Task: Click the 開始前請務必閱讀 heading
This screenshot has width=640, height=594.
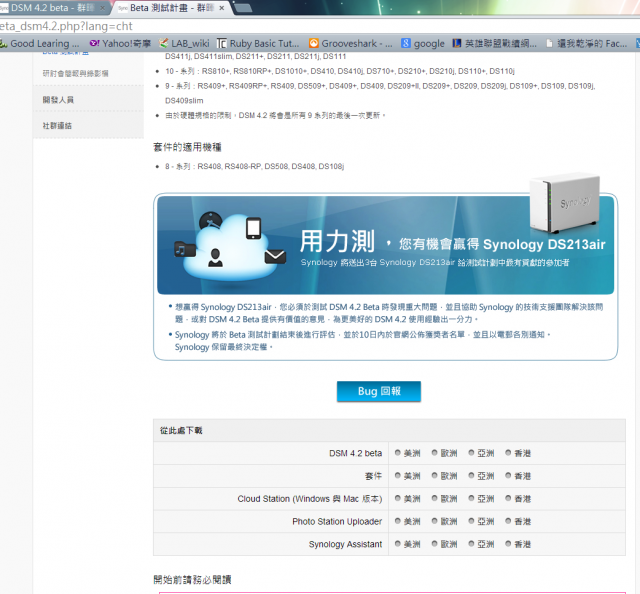Action: (x=192, y=580)
